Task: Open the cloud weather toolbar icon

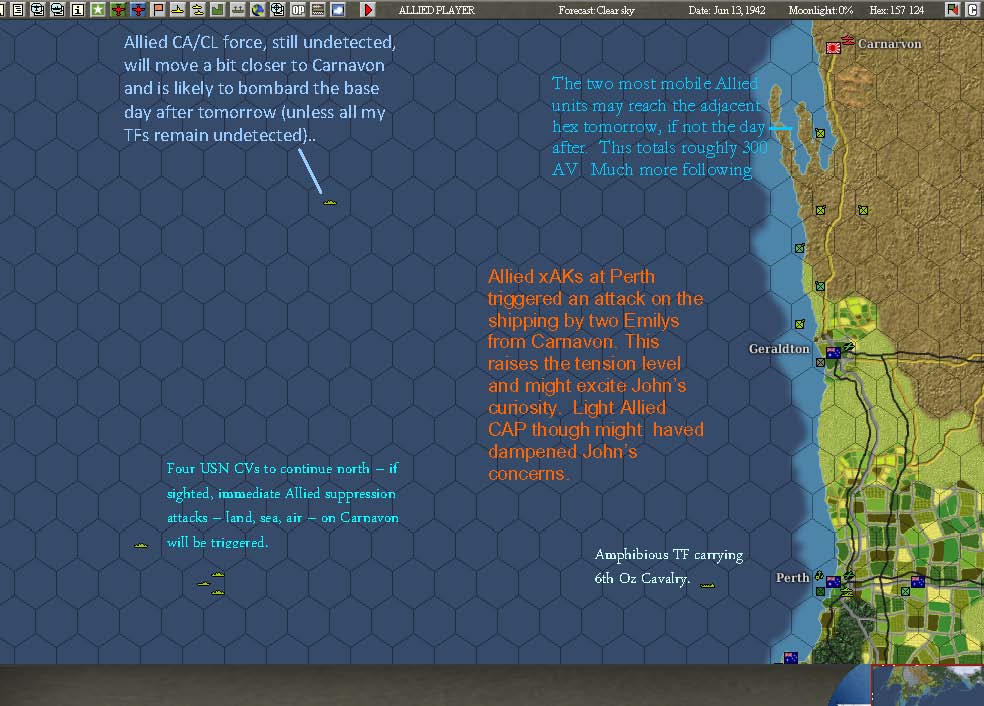Action: tap(338, 9)
